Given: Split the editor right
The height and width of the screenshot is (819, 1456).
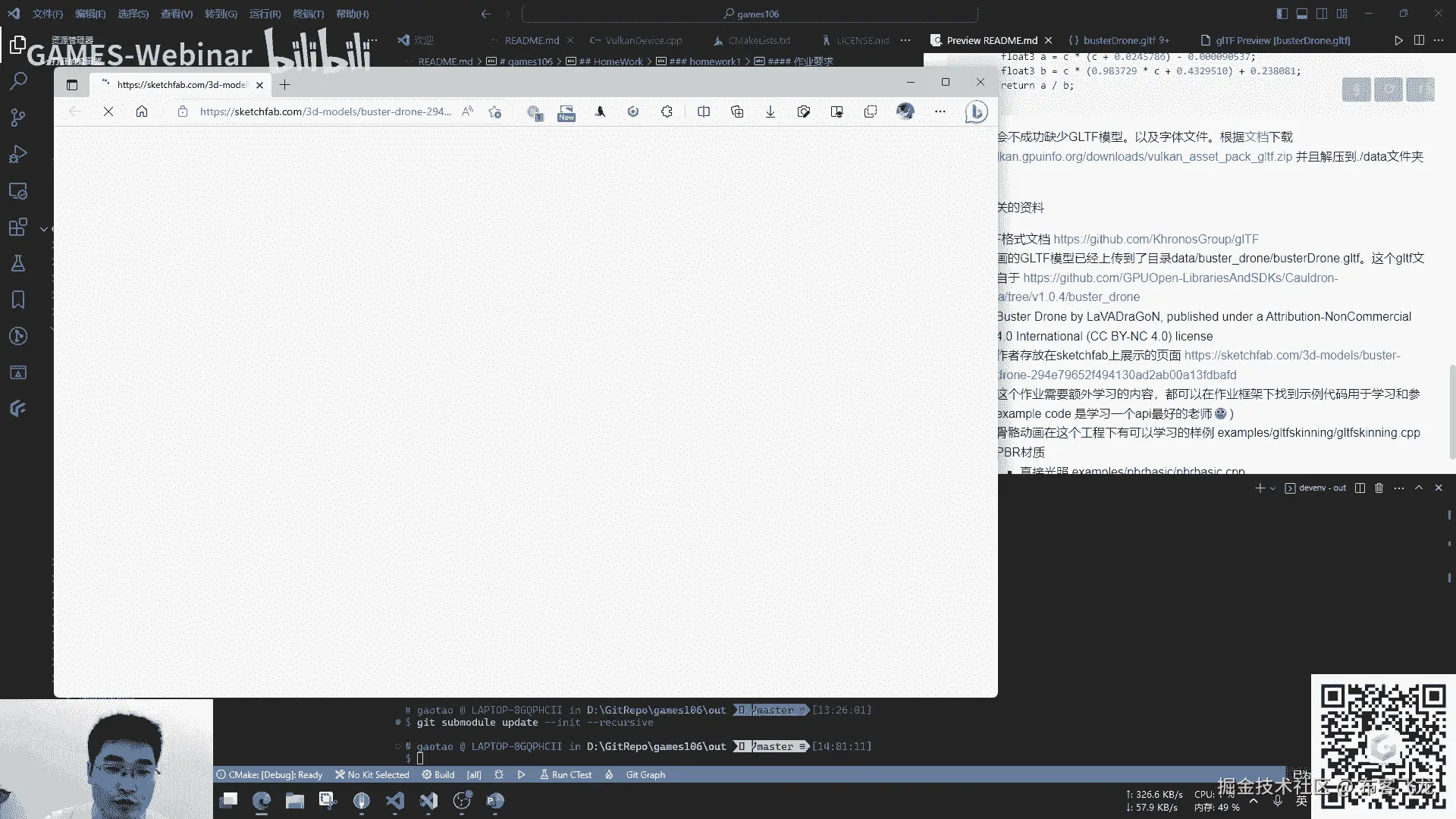Looking at the screenshot, I should point(1419,40).
